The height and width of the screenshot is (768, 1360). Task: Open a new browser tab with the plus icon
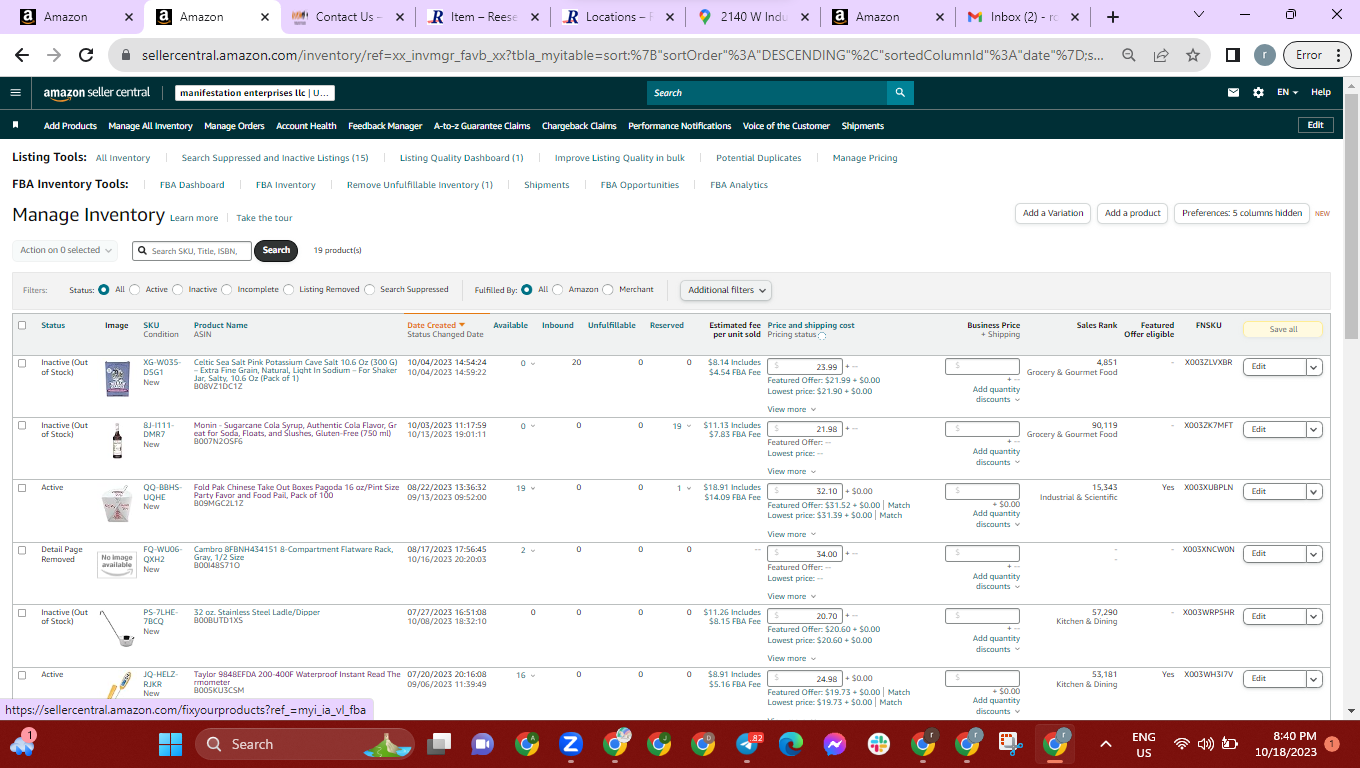[1113, 17]
